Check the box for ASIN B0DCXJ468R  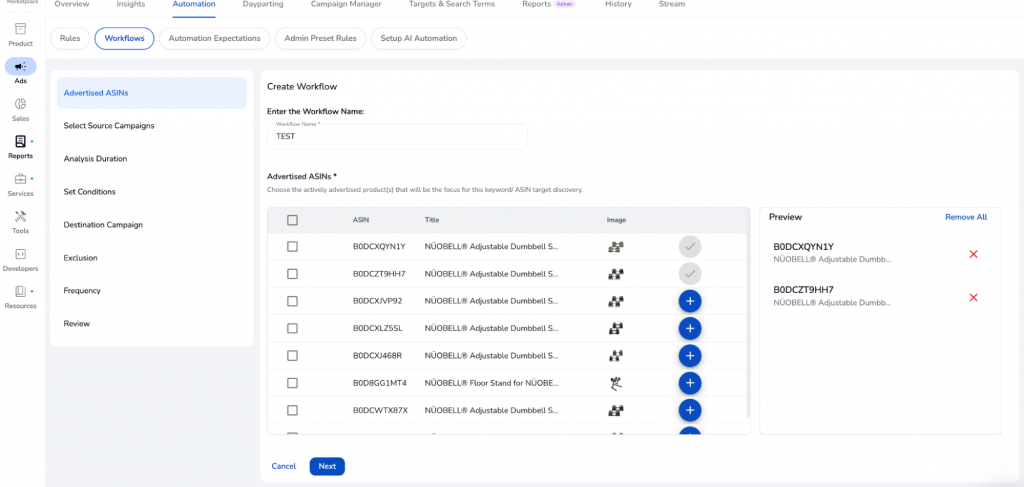pos(293,356)
